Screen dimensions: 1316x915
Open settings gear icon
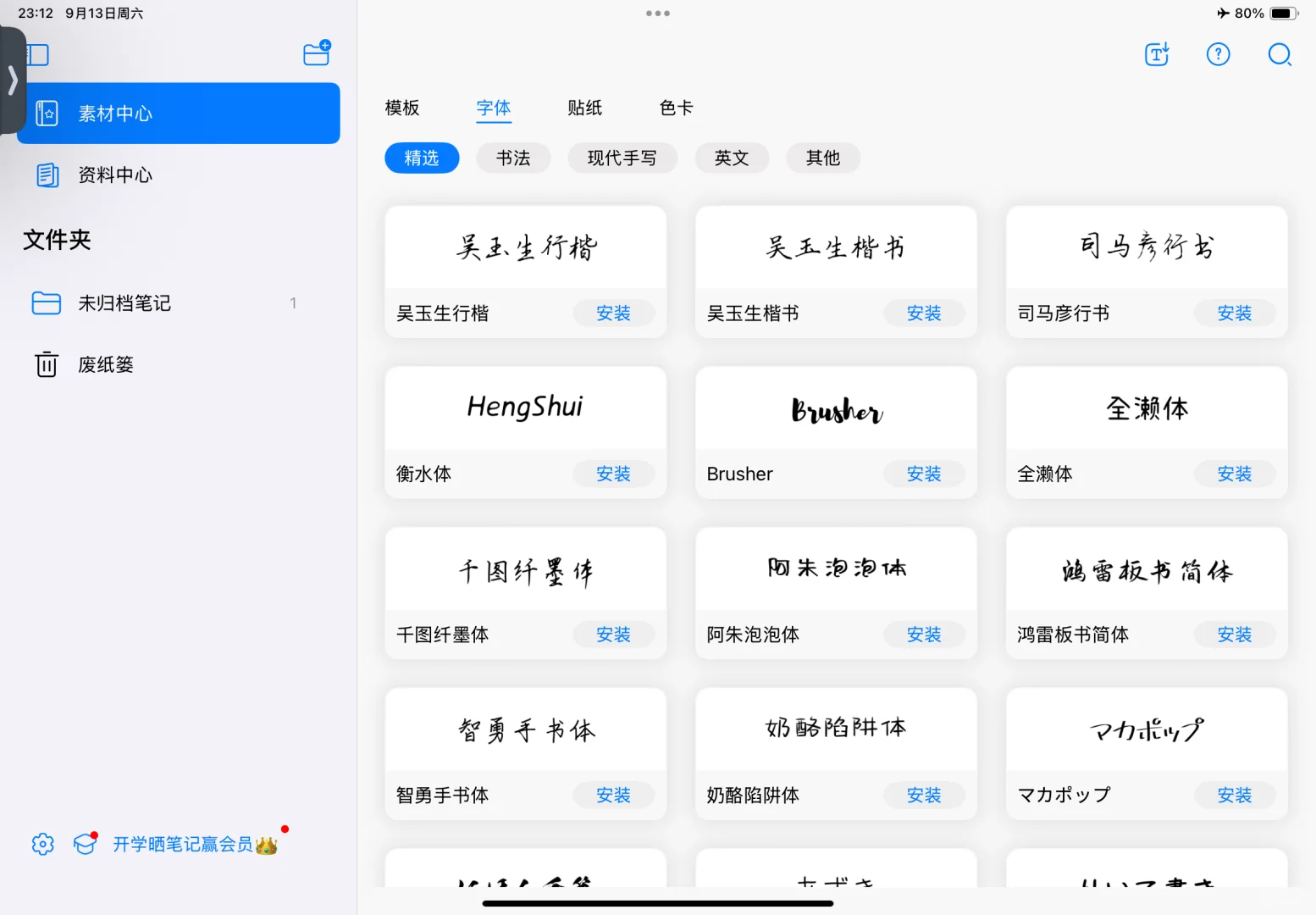point(43,844)
